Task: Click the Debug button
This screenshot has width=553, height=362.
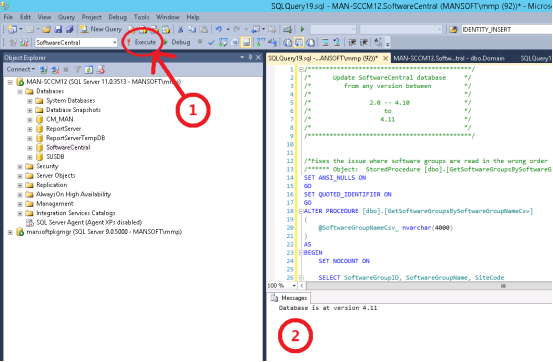Action: [x=177, y=42]
